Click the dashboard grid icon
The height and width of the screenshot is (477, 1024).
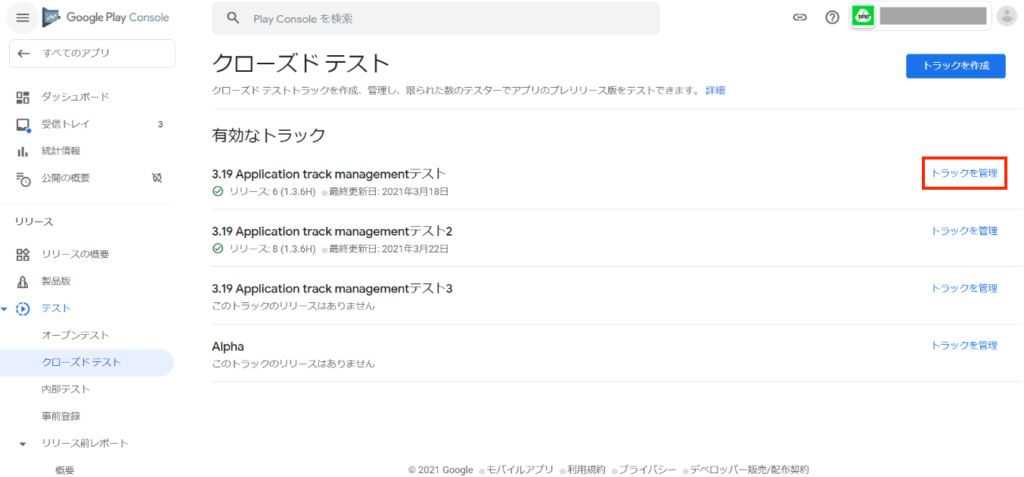23,97
